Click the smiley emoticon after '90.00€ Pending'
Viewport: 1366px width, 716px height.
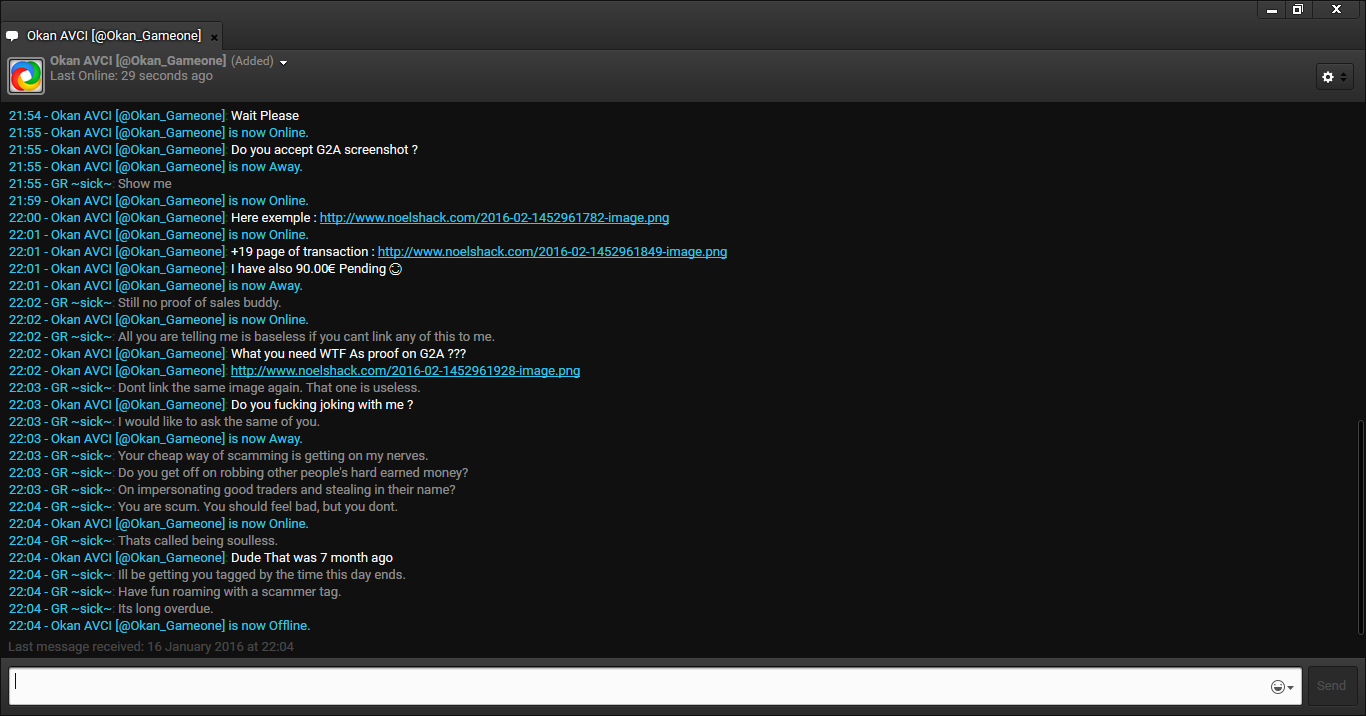coord(396,269)
